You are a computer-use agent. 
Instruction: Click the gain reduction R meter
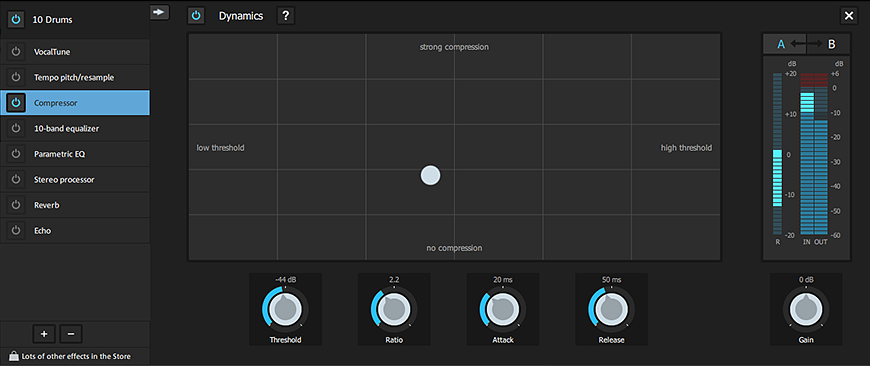click(x=777, y=153)
